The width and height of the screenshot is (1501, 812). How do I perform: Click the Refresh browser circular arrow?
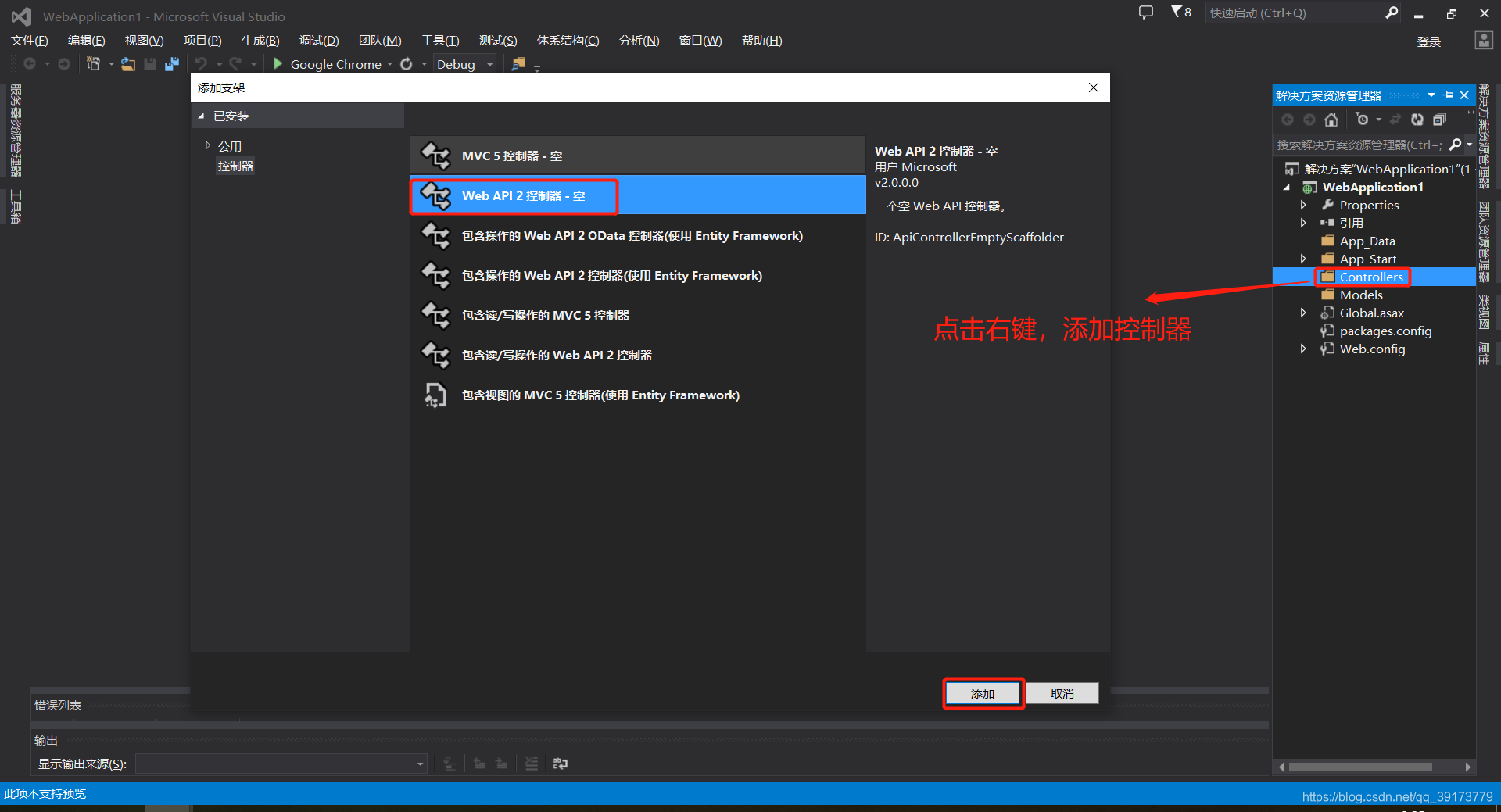(x=407, y=64)
